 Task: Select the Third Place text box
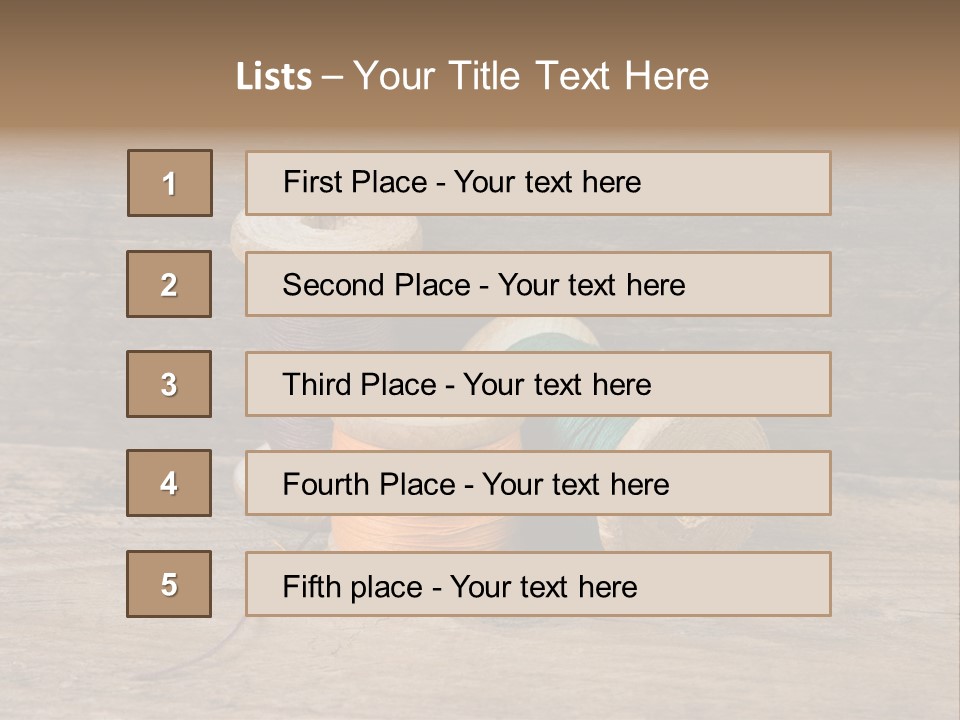click(x=538, y=384)
